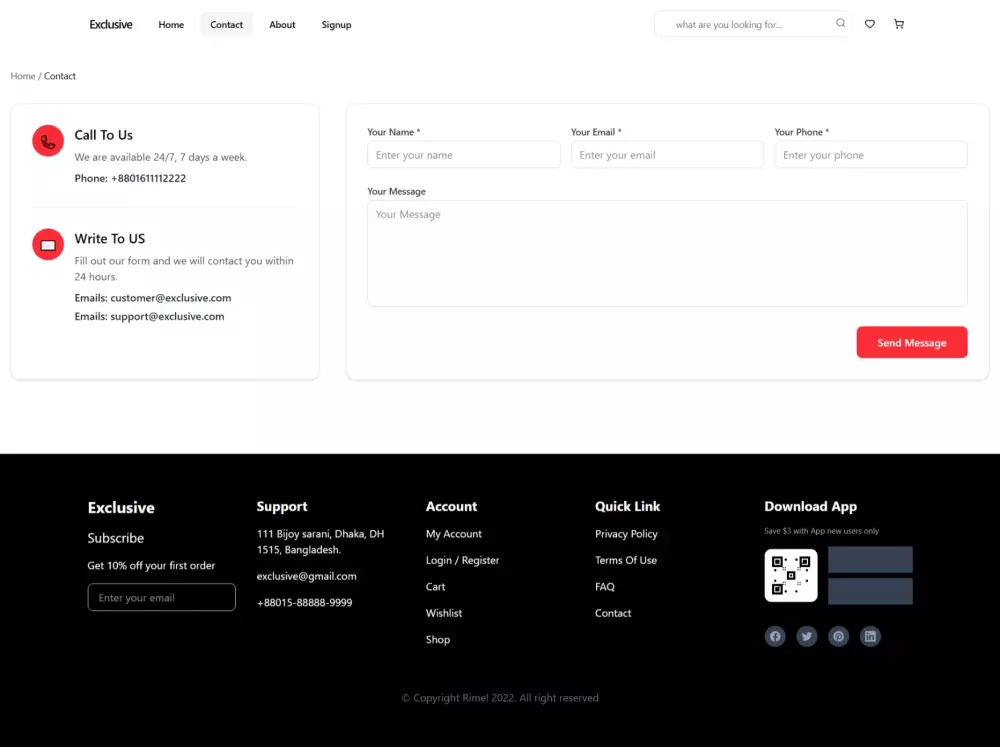Click the Enter your email subscribe field

pyautogui.click(x=161, y=597)
